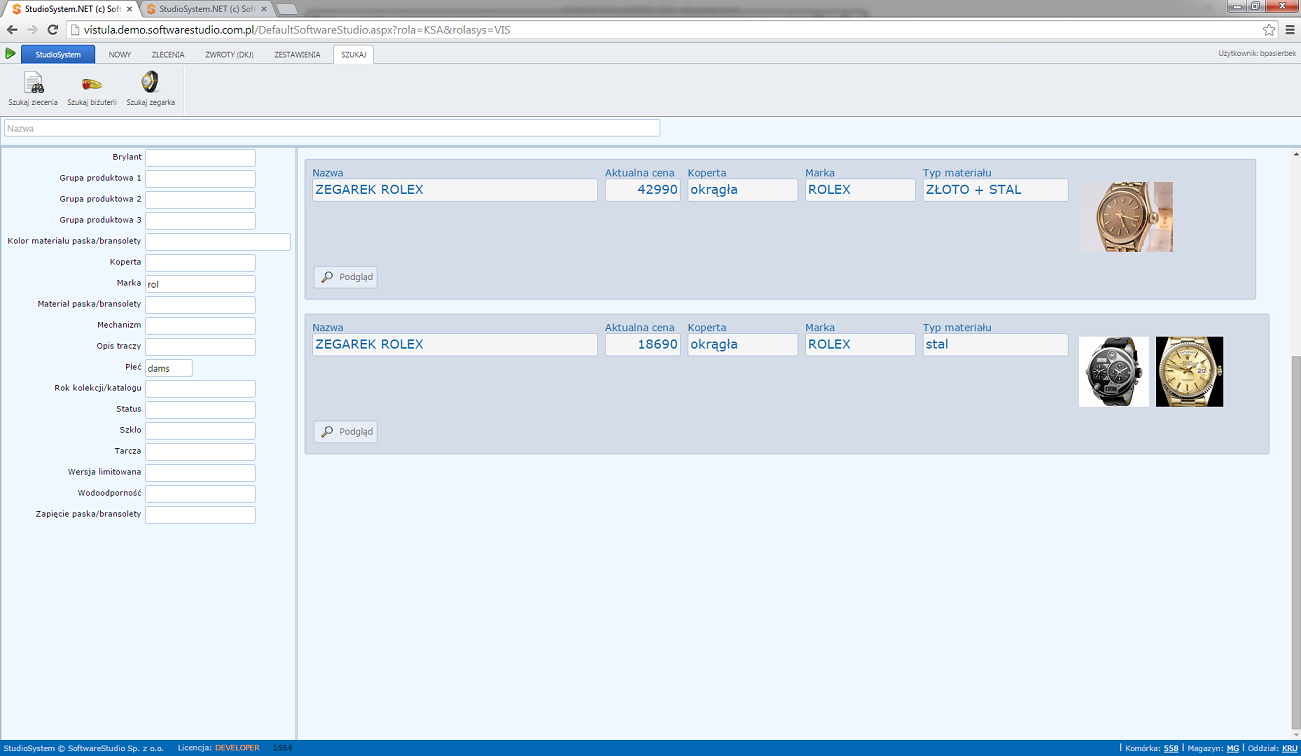
Task: Open the ZLECENIA tab
Action: [168, 54]
